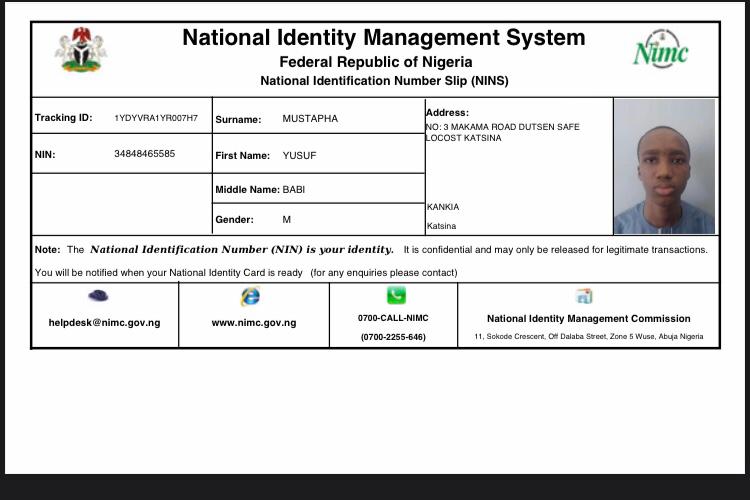
Task: Click the Sokode Crescent office address line
Action: [x=588, y=337]
